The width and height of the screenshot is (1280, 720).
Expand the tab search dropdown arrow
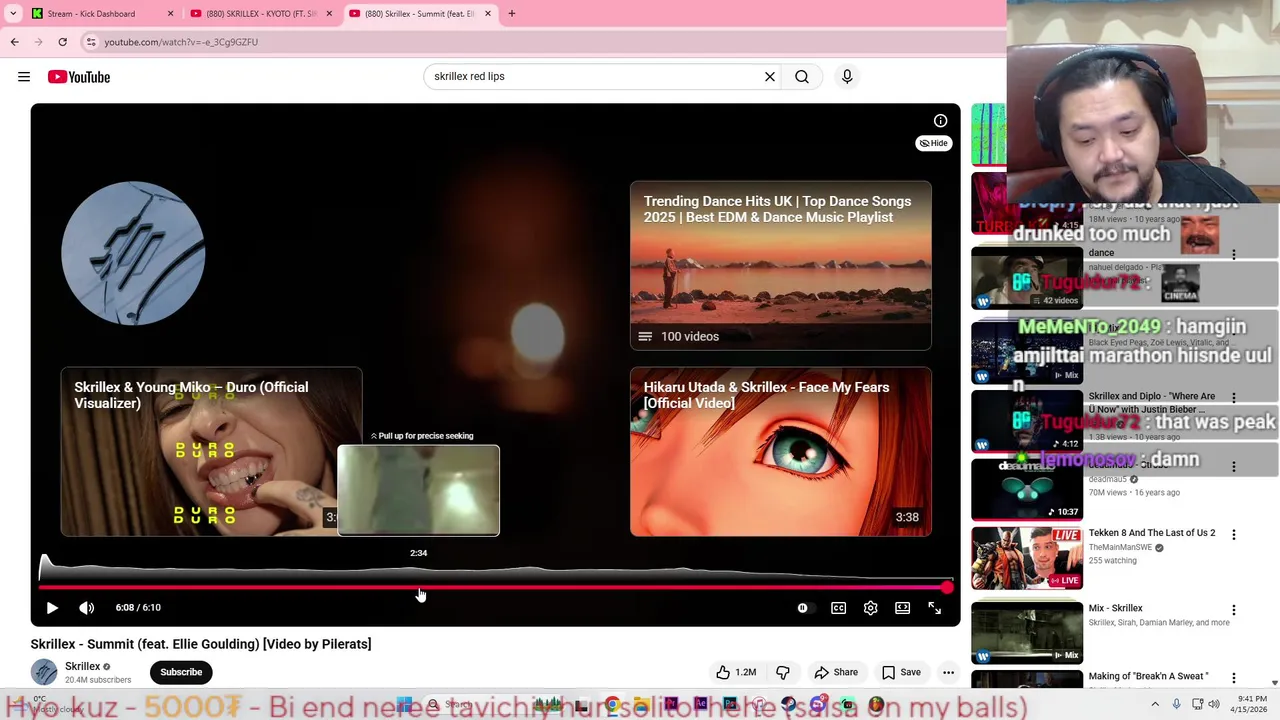[13, 14]
